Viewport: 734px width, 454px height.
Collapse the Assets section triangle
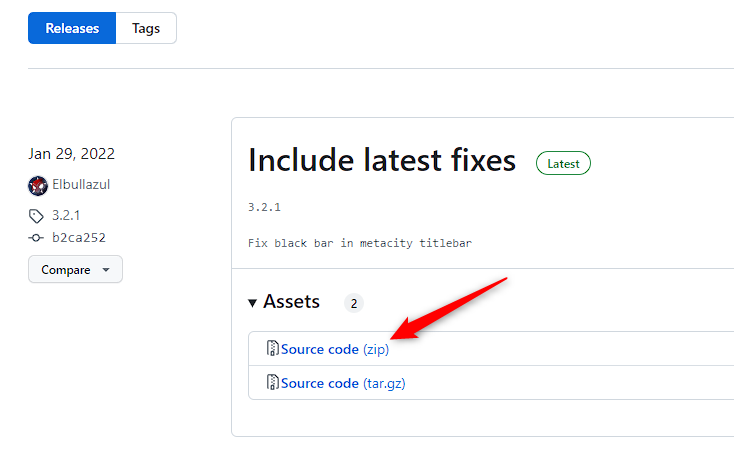coord(252,302)
